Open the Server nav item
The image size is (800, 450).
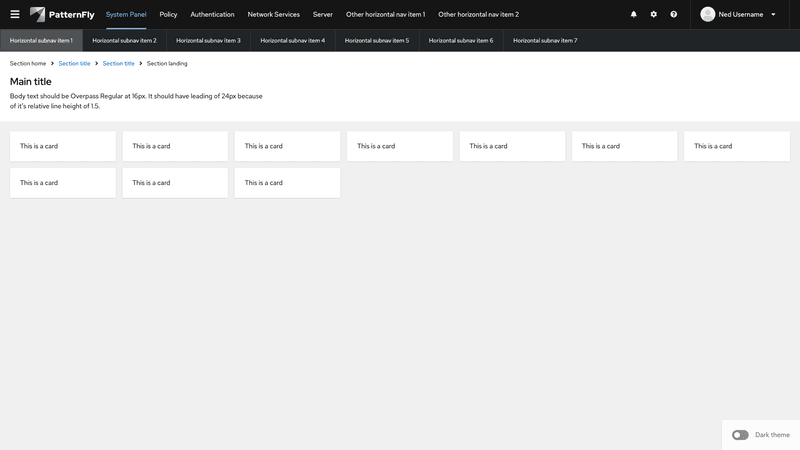click(x=322, y=15)
